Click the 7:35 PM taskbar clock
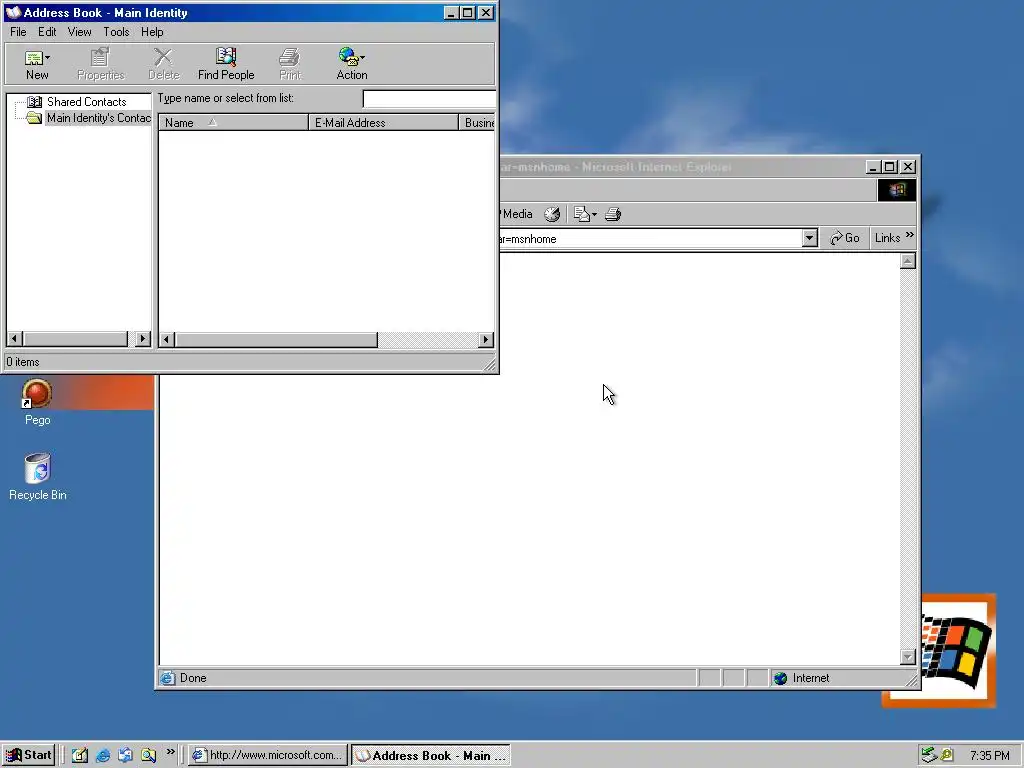Screen dimensions: 1024x768 pos(989,756)
